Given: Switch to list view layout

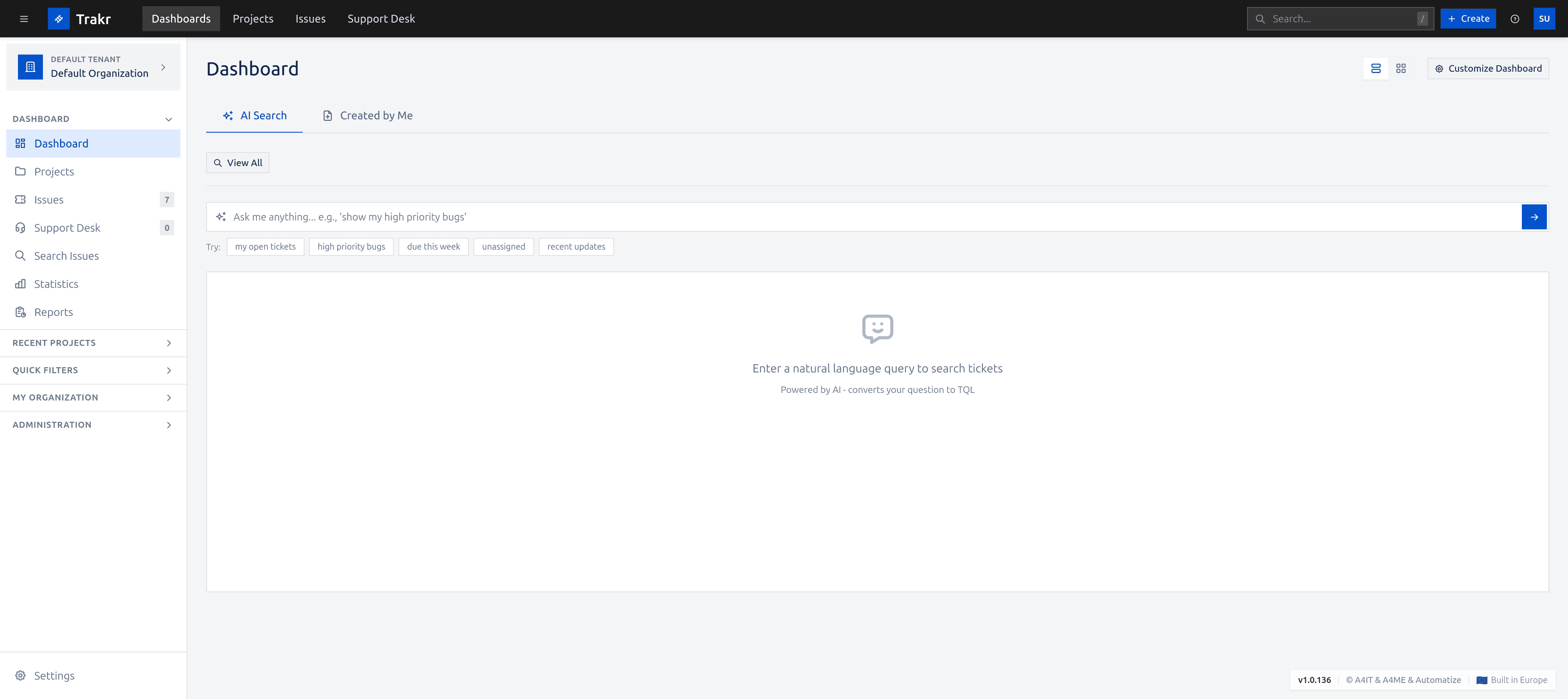Looking at the screenshot, I should (x=1376, y=68).
